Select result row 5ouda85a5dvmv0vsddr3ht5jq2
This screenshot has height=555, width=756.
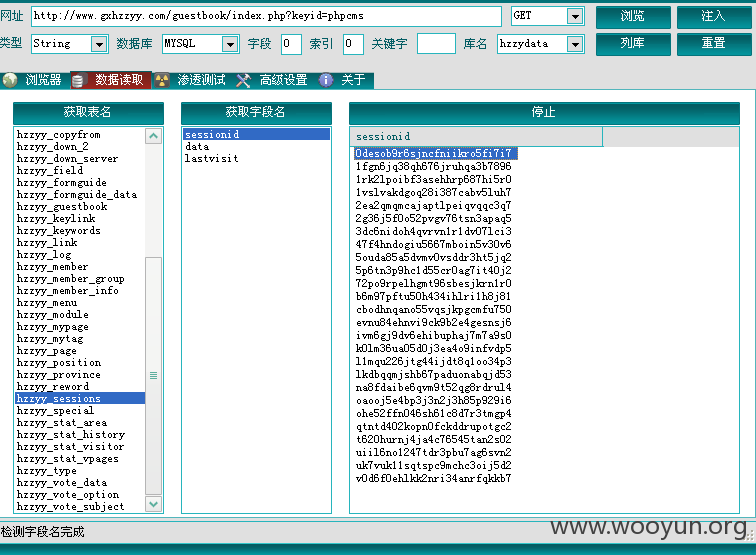click(433, 257)
